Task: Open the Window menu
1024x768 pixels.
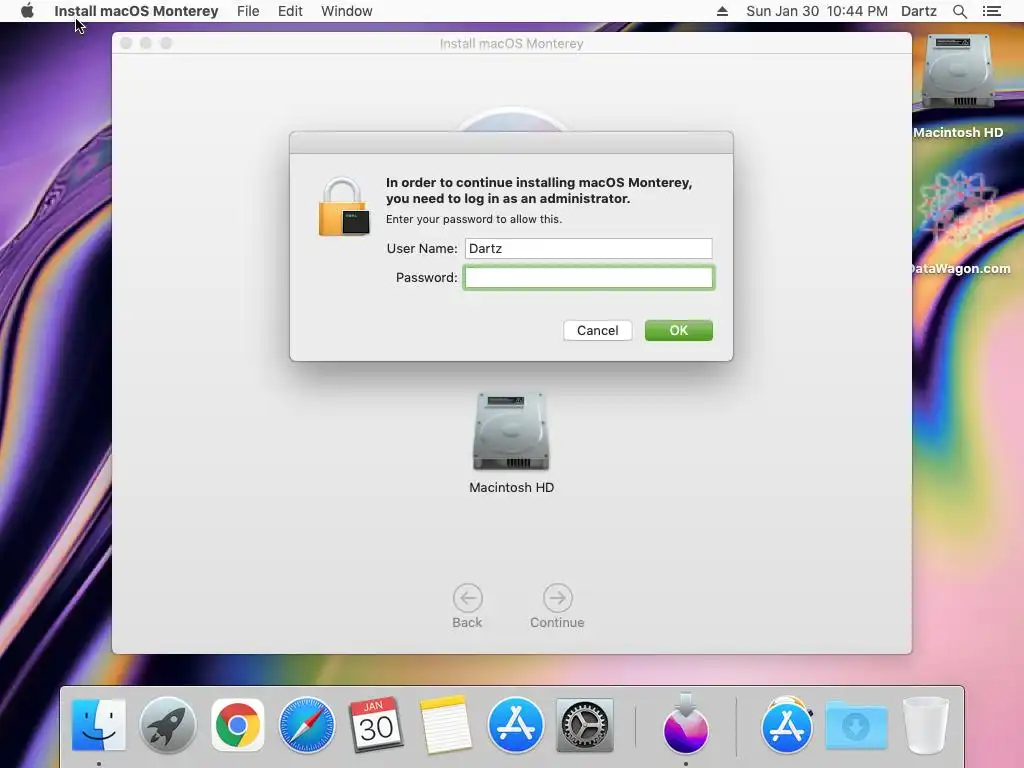Action: click(x=347, y=11)
